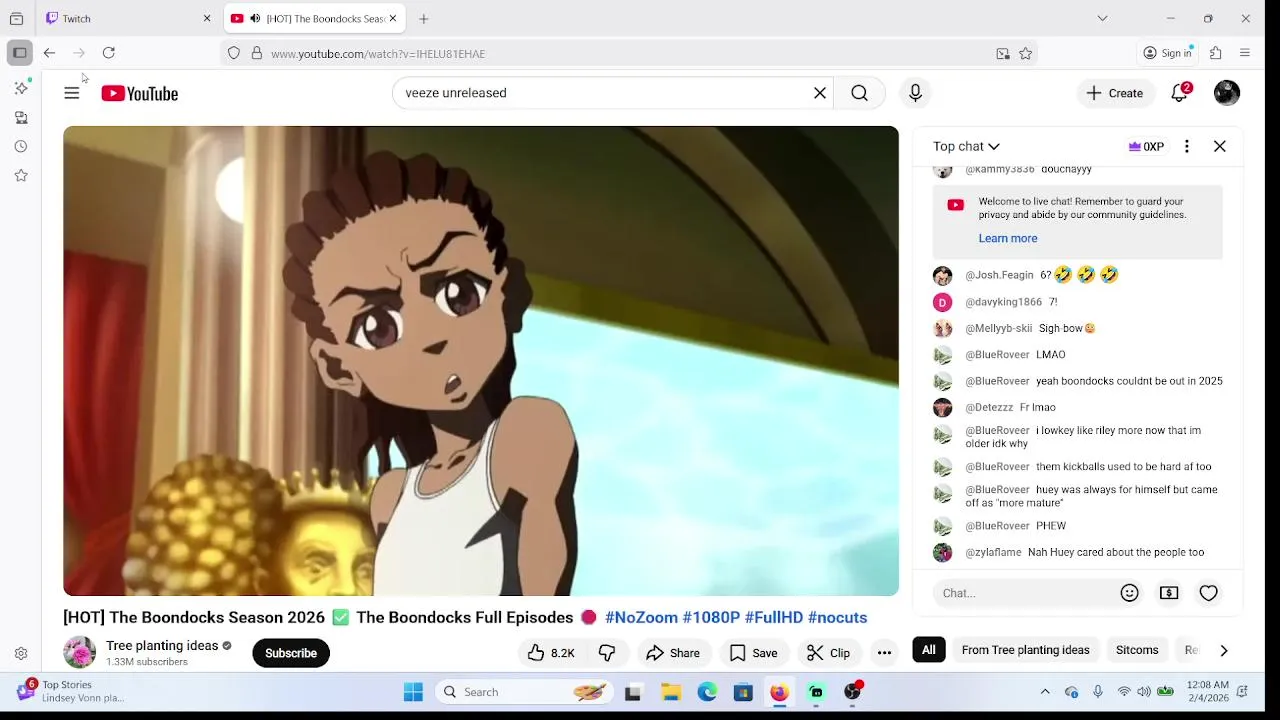This screenshot has height=720, width=1280.
Task: Click the Boondocks video player
Action: pos(481,361)
